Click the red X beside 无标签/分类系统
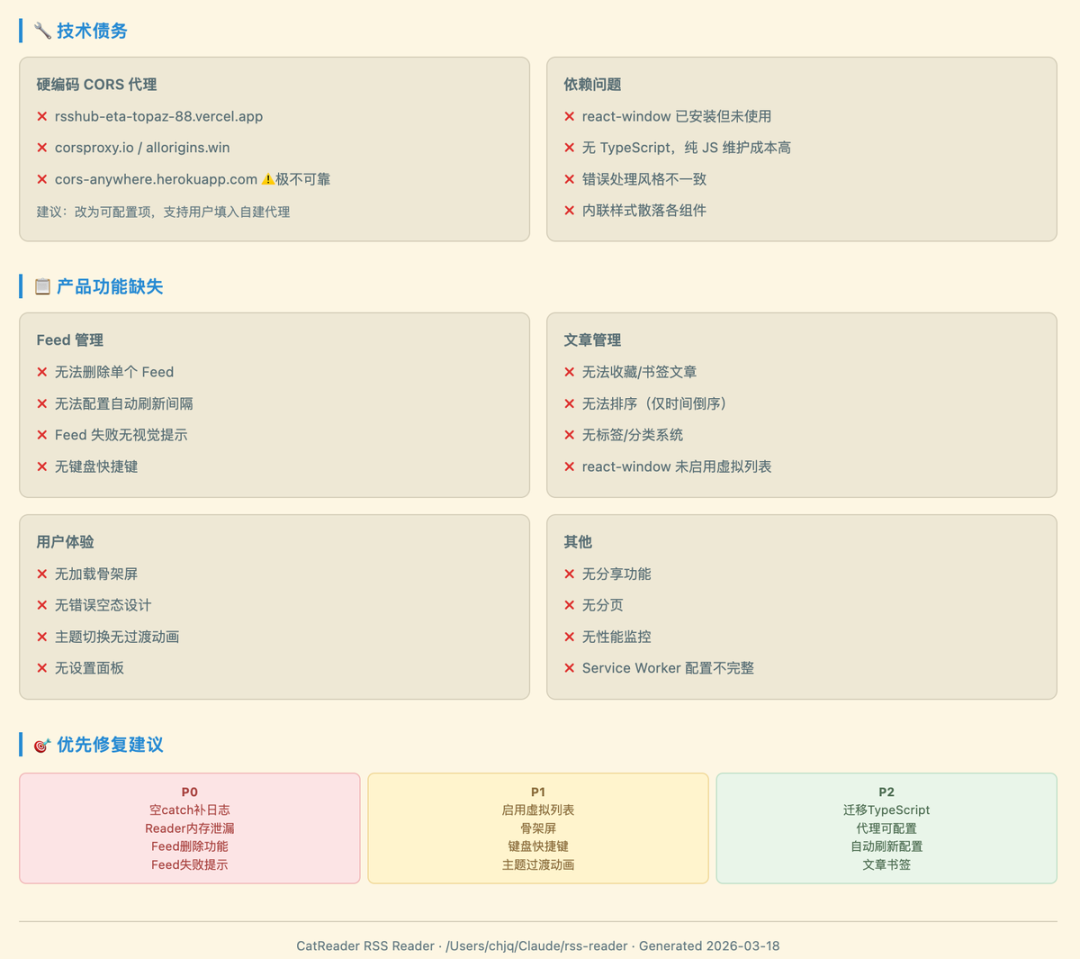Image resolution: width=1080 pixels, height=959 pixels. 569,435
